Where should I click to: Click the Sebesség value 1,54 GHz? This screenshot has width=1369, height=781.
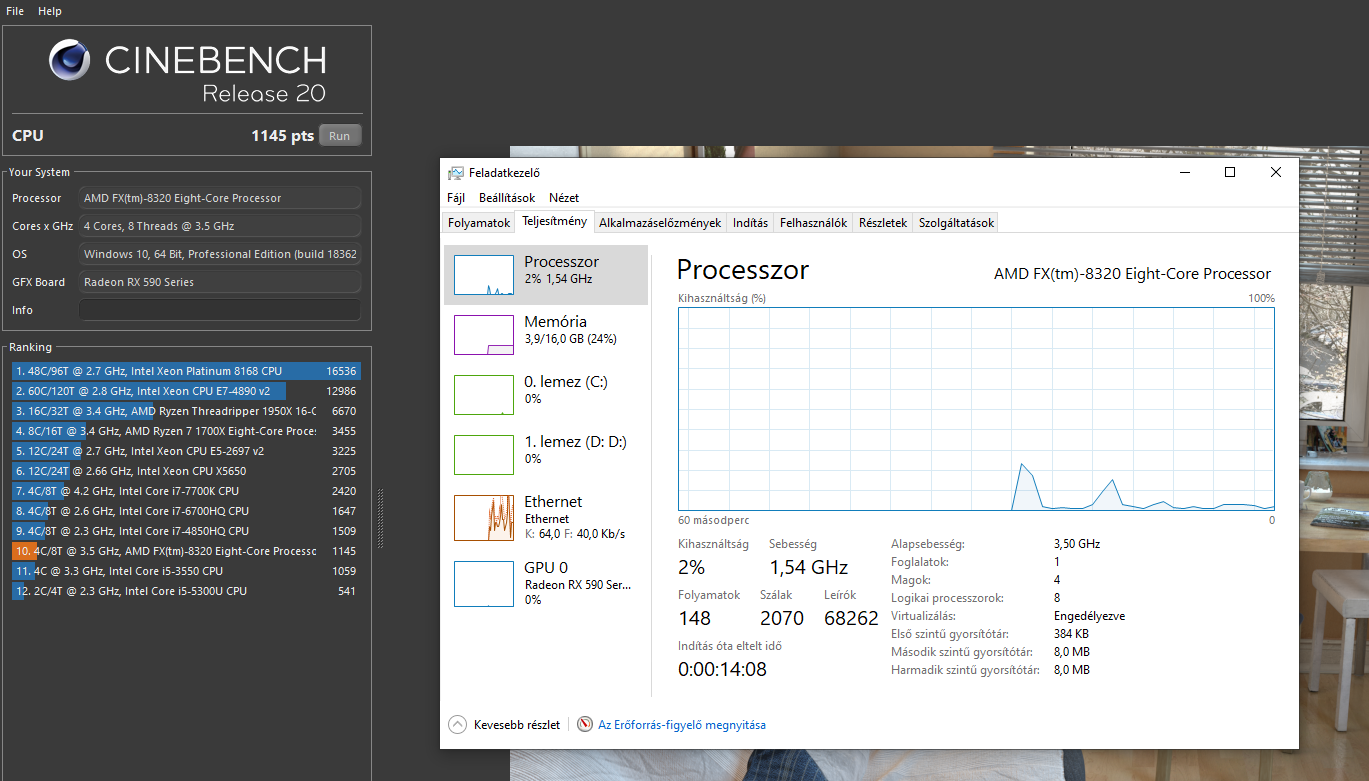pos(808,568)
